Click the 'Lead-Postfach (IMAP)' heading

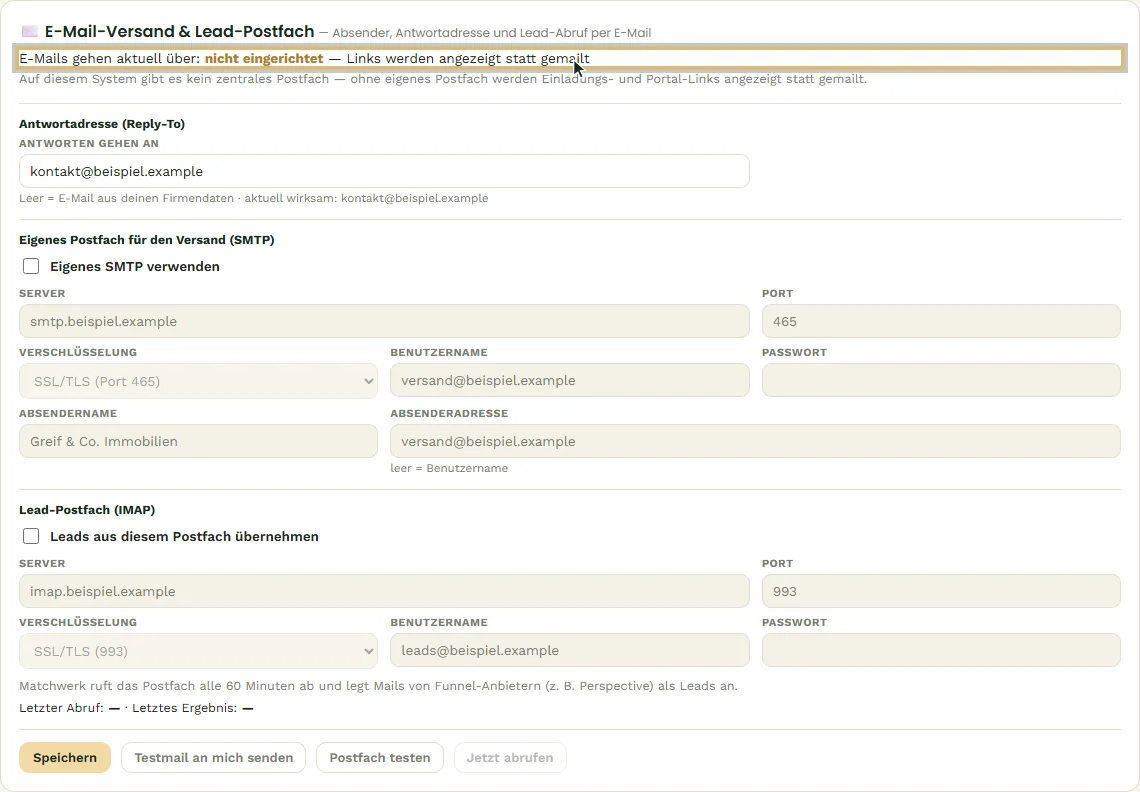tap(87, 510)
